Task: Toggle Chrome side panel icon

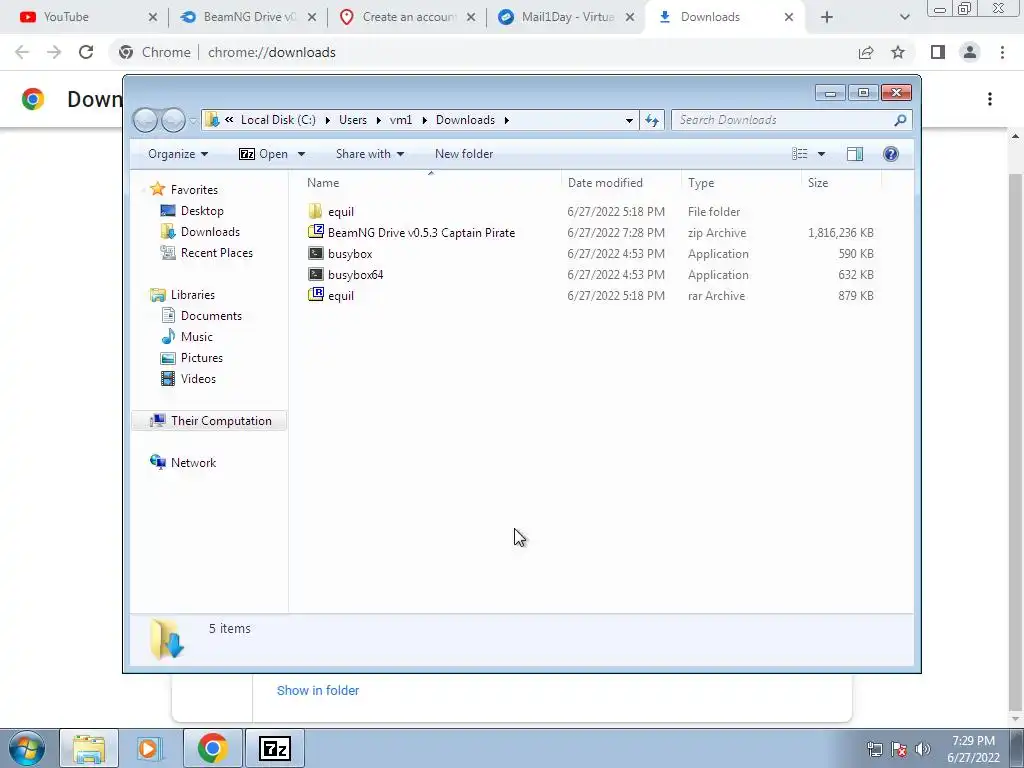Action: [938, 52]
